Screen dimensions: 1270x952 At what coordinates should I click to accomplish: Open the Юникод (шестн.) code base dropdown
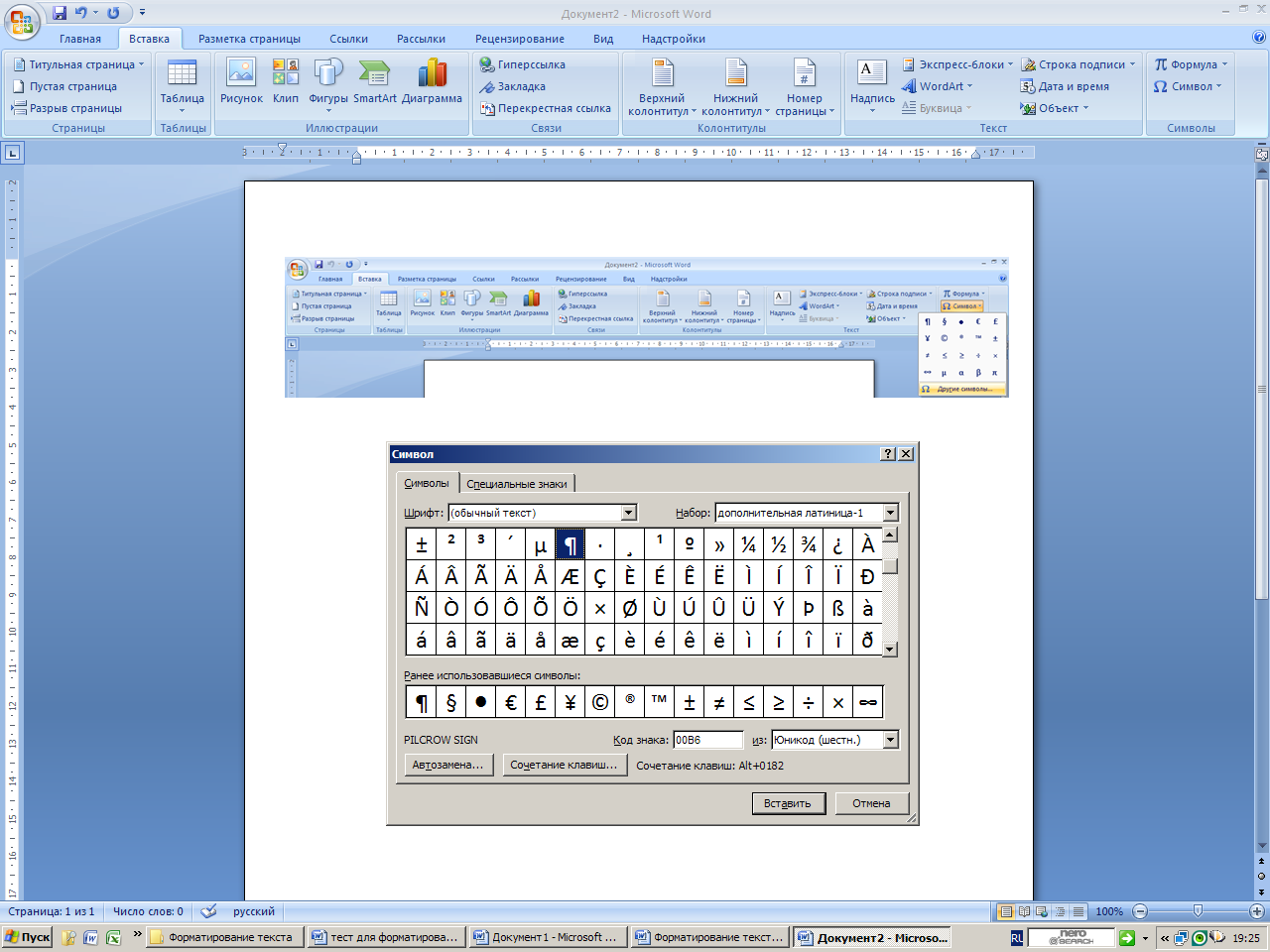click(890, 740)
